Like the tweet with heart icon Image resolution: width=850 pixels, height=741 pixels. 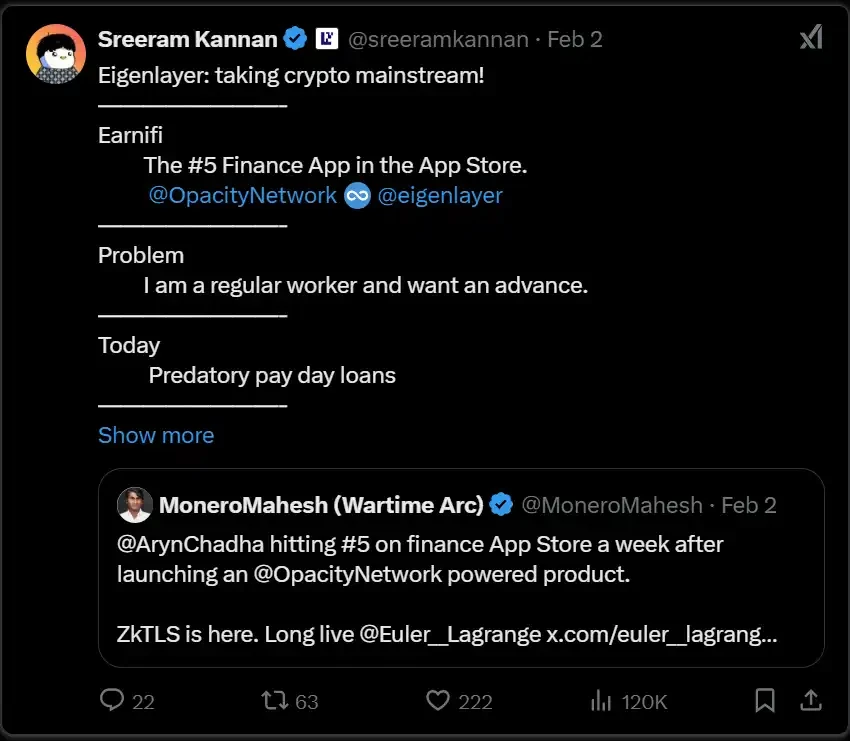(x=438, y=701)
